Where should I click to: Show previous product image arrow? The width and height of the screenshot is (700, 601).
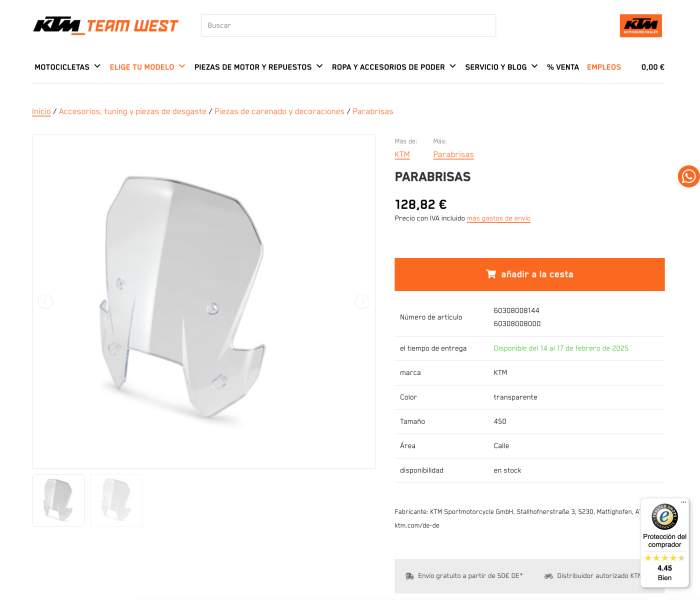[x=46, y=302]
